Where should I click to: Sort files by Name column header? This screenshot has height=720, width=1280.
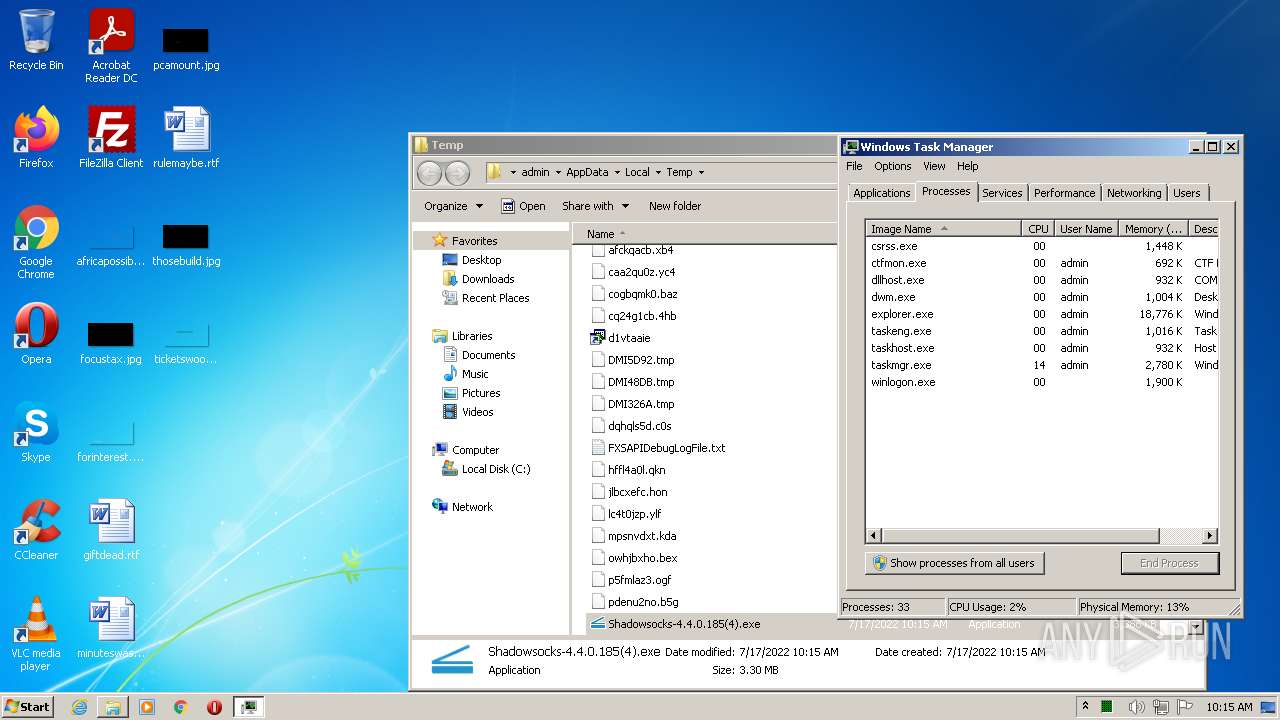tap(705, 234)
